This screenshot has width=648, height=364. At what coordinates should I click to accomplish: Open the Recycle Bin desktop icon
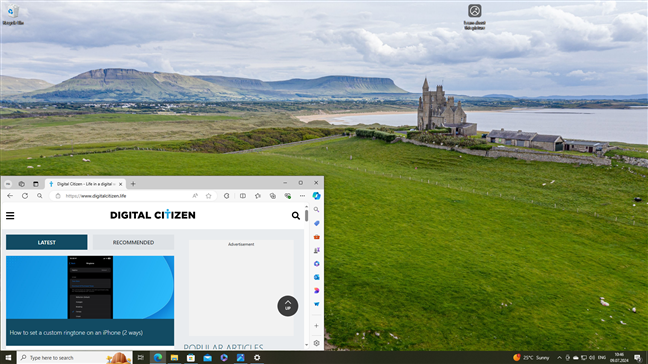[x=13, y=15]
